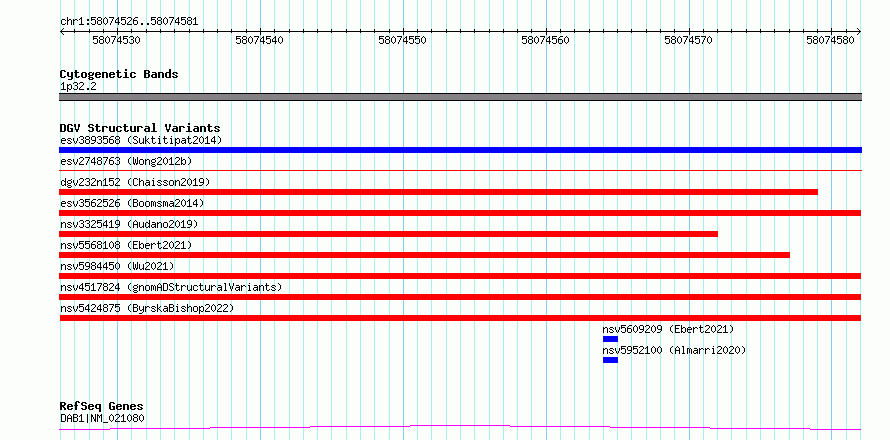Click the blue esv3893568 variant bar
This screenshot has height=440, width=890.
[x=460, y=150]
